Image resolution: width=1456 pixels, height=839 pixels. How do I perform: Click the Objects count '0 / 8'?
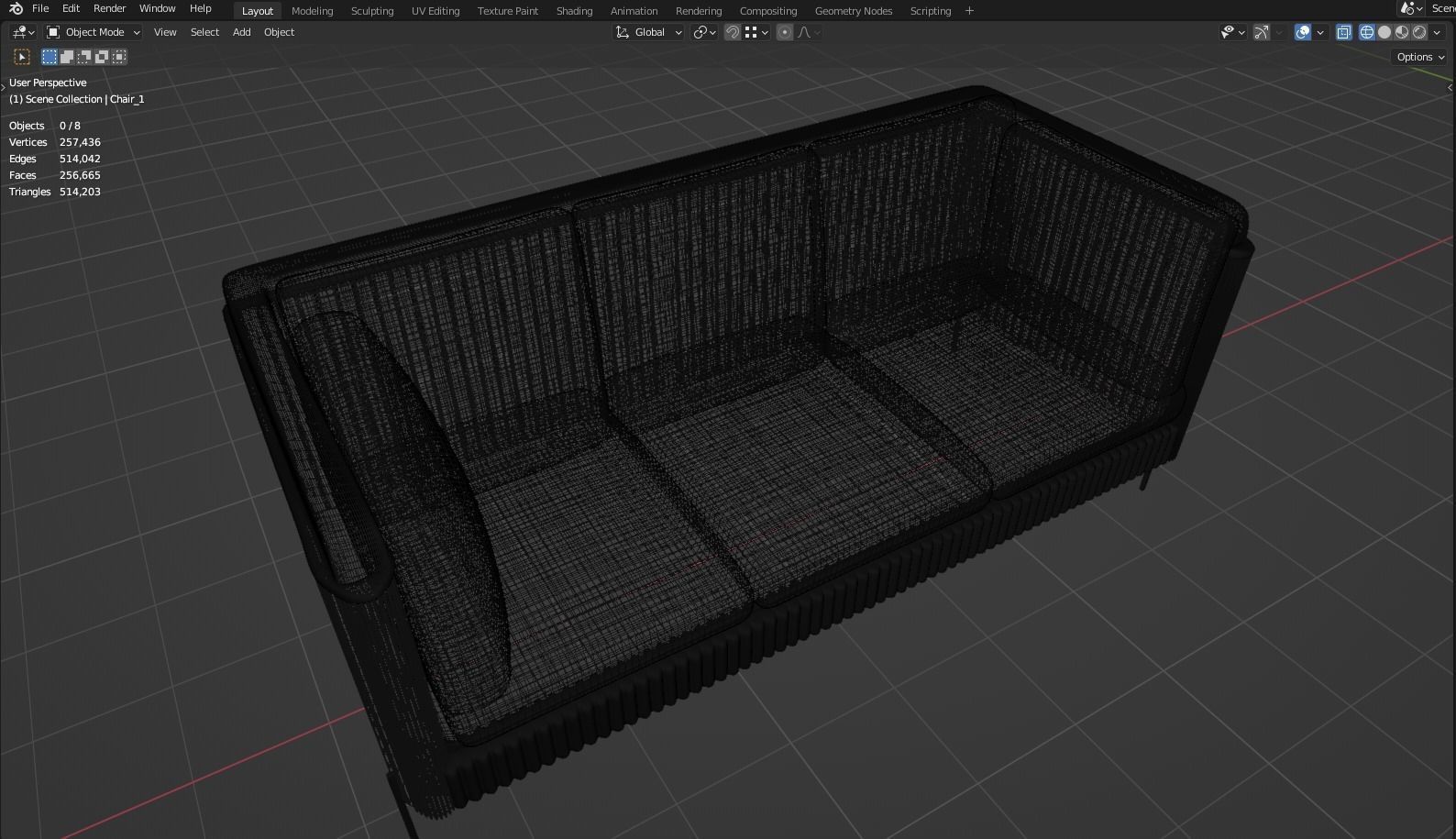point(70,126)
